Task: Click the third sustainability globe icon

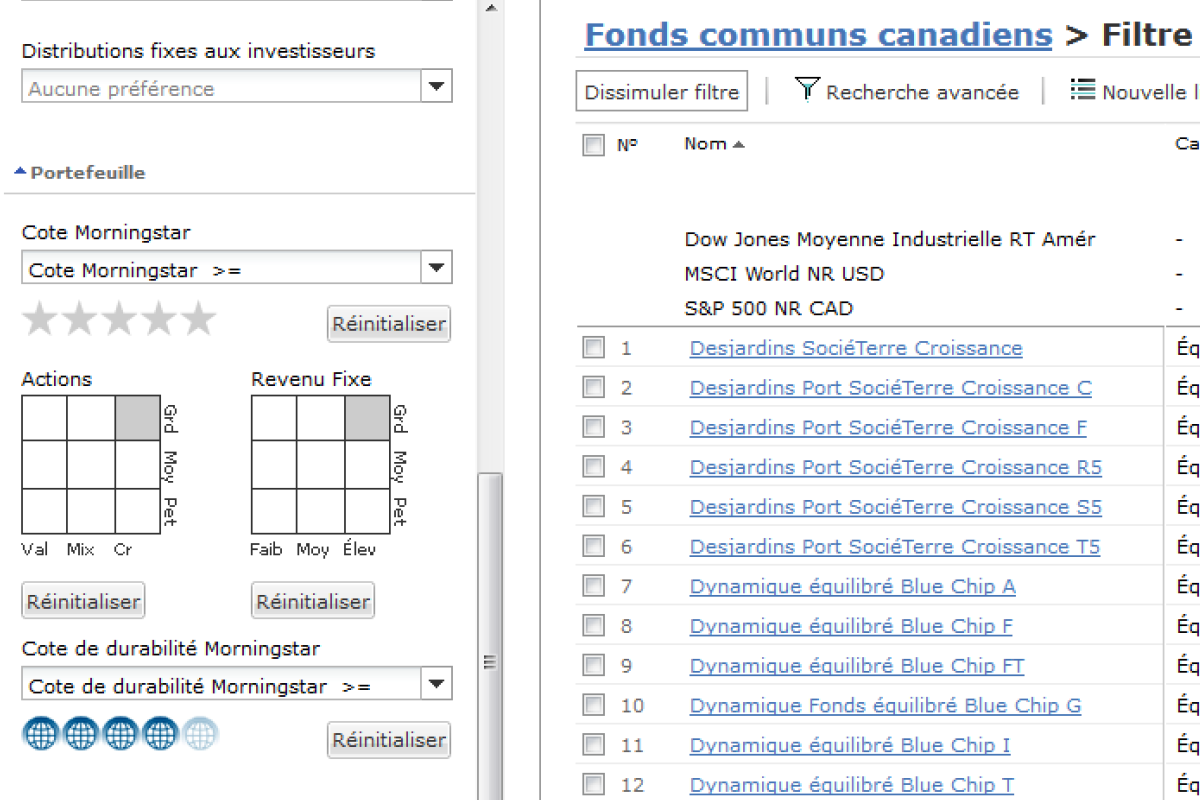Action: (x=120, y=735)
